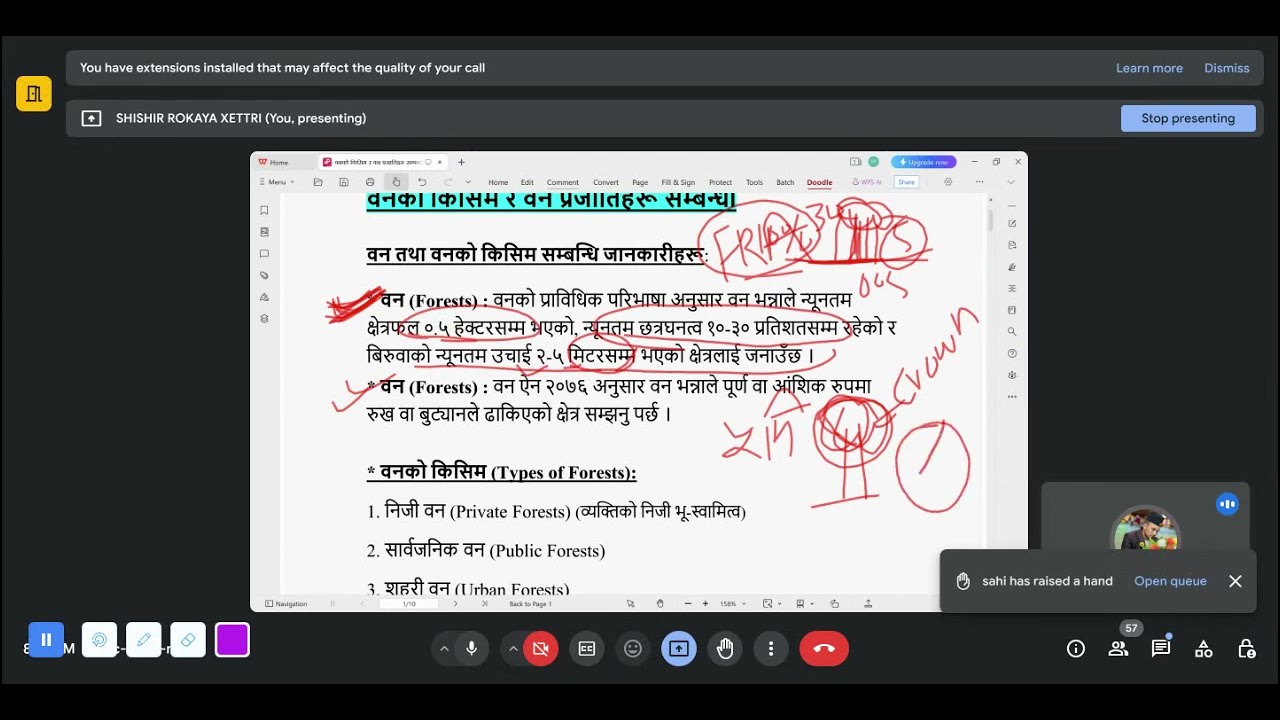Expand video settings arrow beside camera
The height and width of the screenshot is (720, 1280).
513,649
